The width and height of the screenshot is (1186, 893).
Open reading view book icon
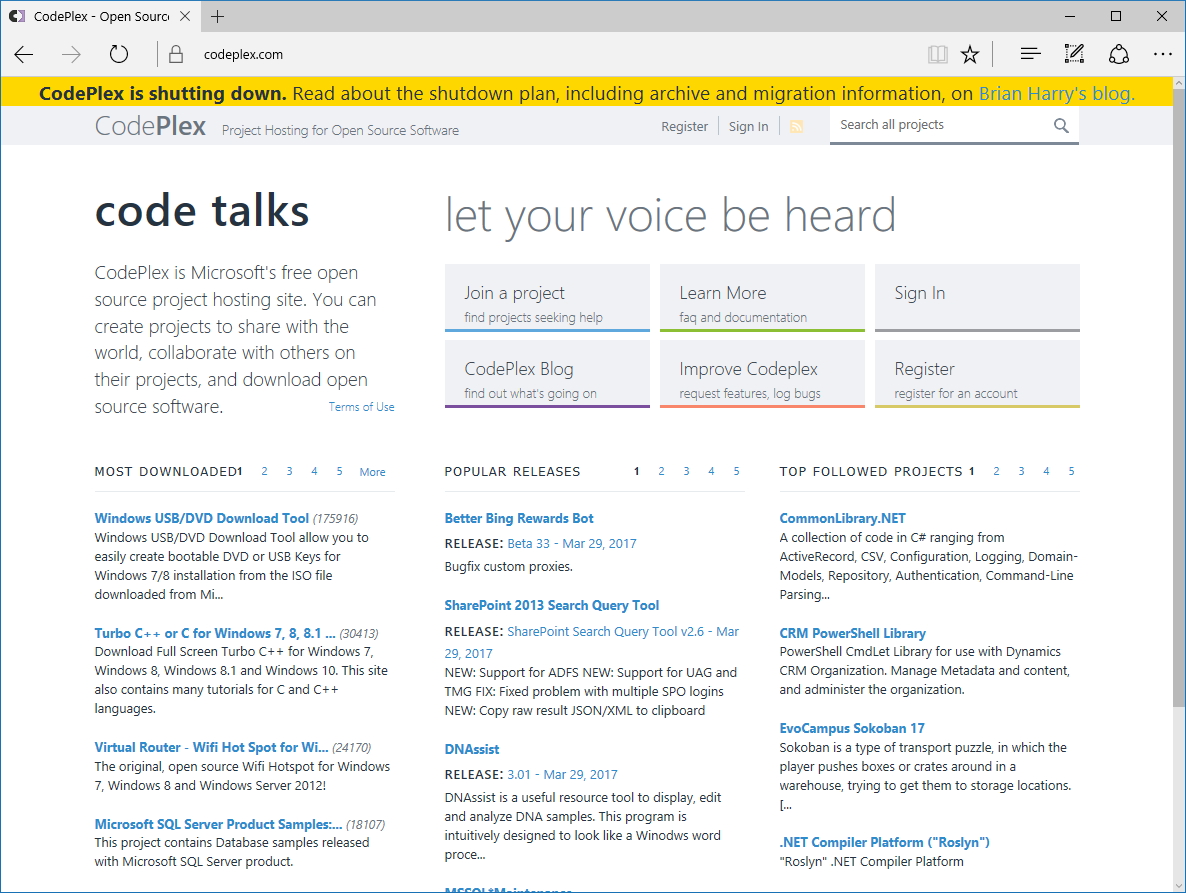pyautogui.click(x=937, y=54)
